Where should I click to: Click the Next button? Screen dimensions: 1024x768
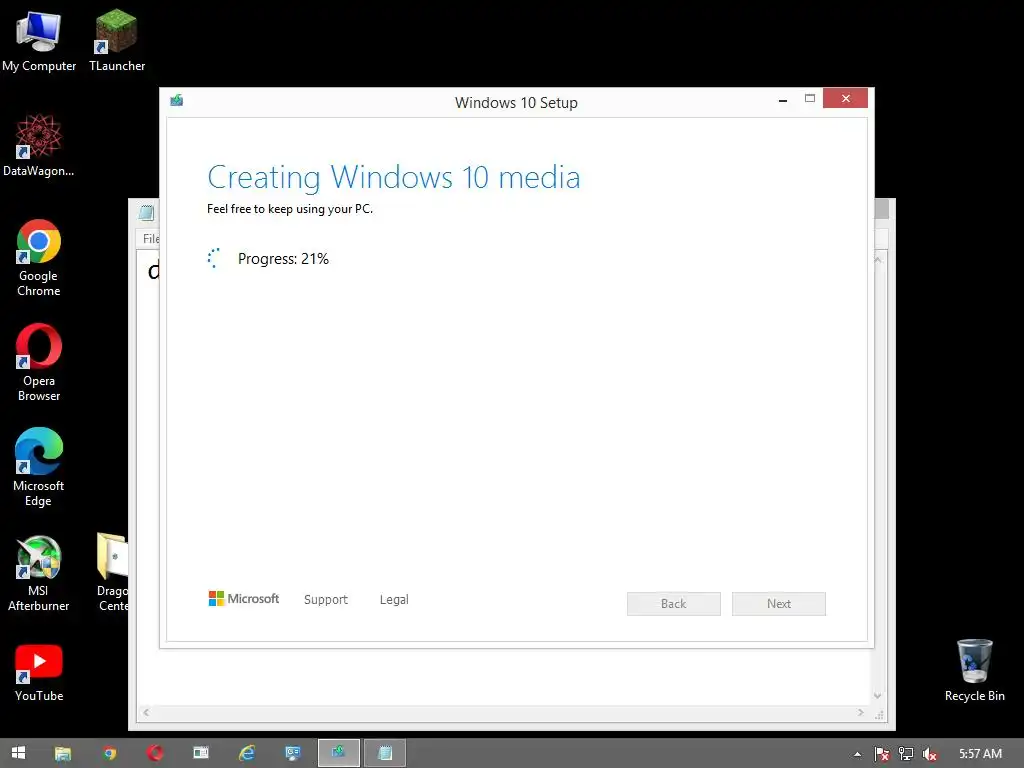coord(778,603)
